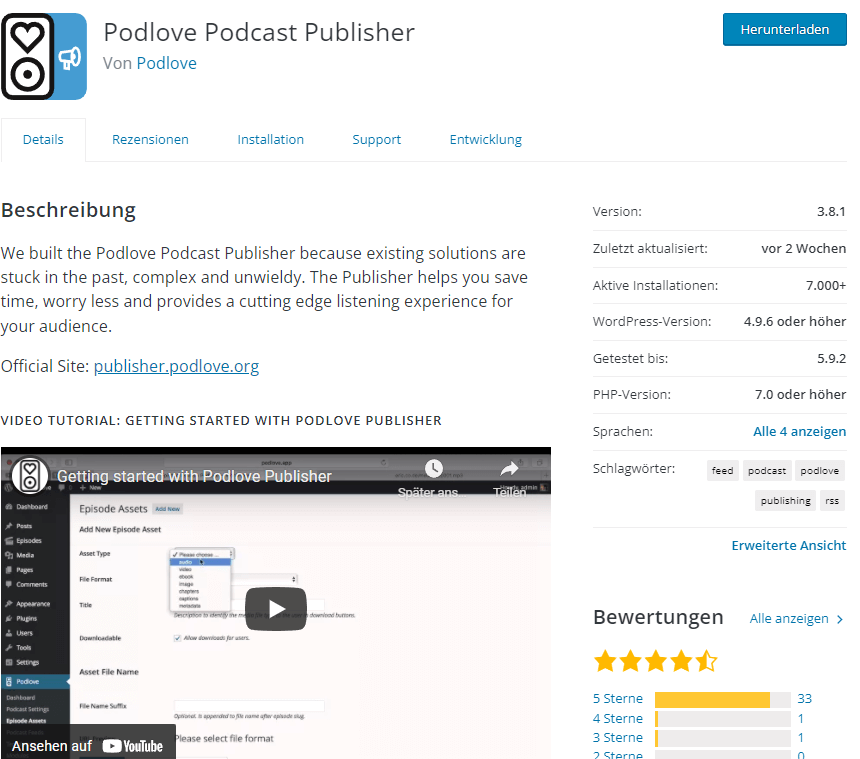Expand Erweiterte Ansicht advanced view

point(788,546)
